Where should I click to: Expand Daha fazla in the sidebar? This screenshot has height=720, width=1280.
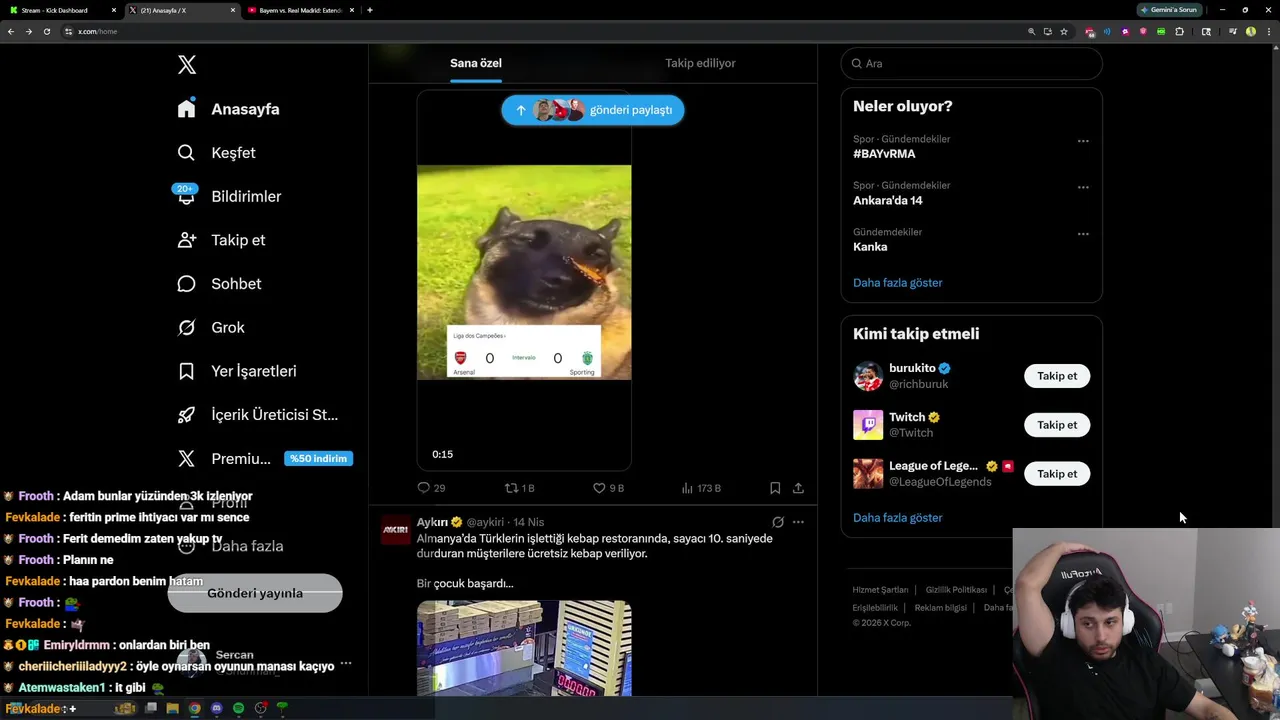click(231, 546)
